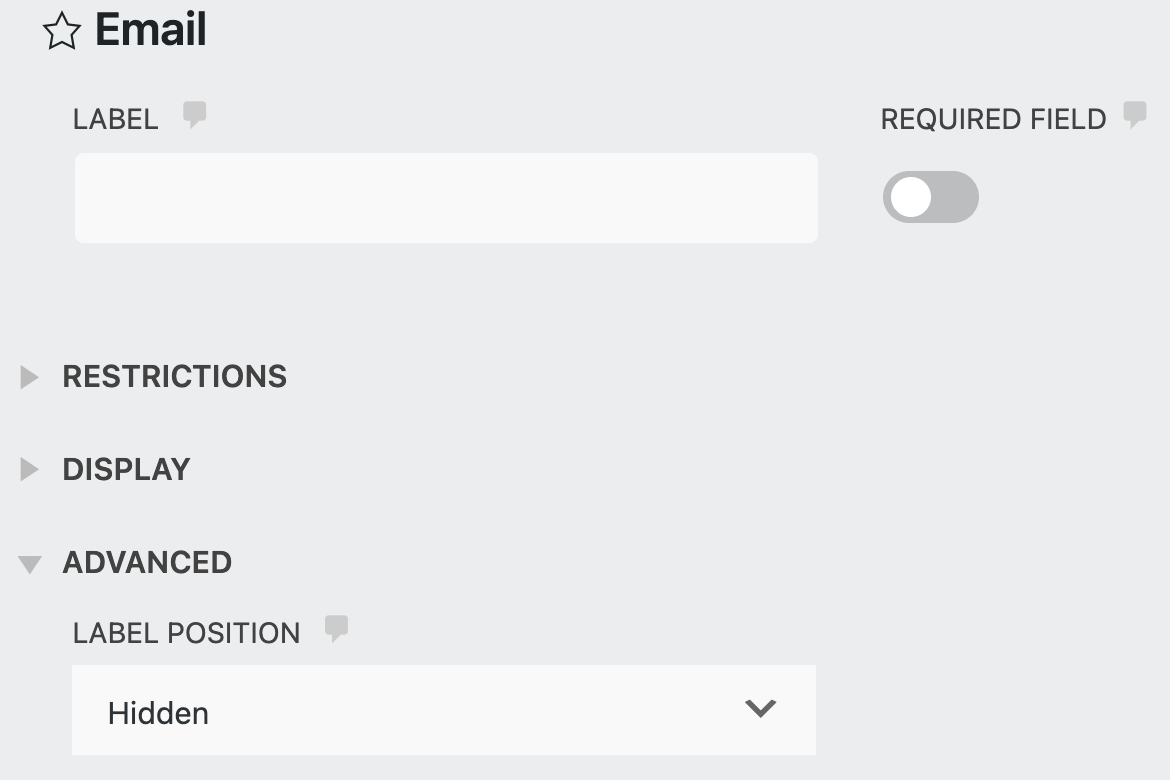This screenshot has height=780, width=1170.
Task: Expand the Display section
Action: click(126, 469)
